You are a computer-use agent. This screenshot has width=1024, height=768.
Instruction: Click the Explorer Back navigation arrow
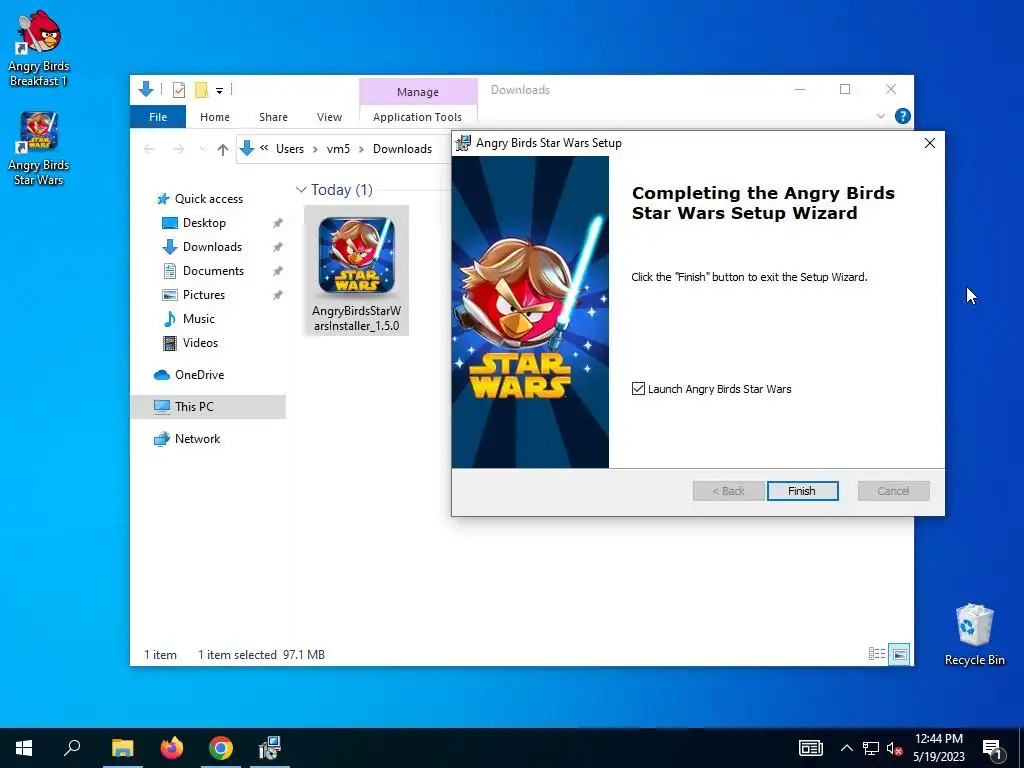(149, 150)
